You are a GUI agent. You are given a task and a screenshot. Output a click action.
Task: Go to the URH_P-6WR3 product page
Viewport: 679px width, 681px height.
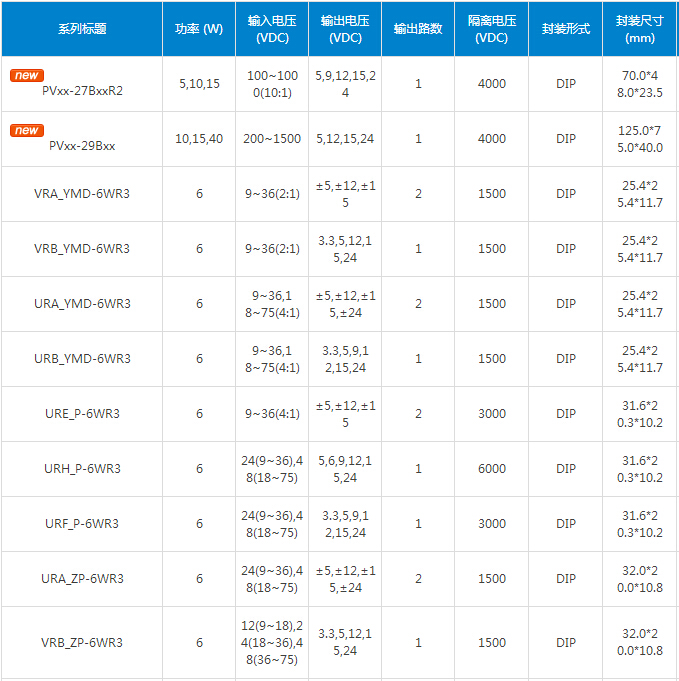coord(82,469)
